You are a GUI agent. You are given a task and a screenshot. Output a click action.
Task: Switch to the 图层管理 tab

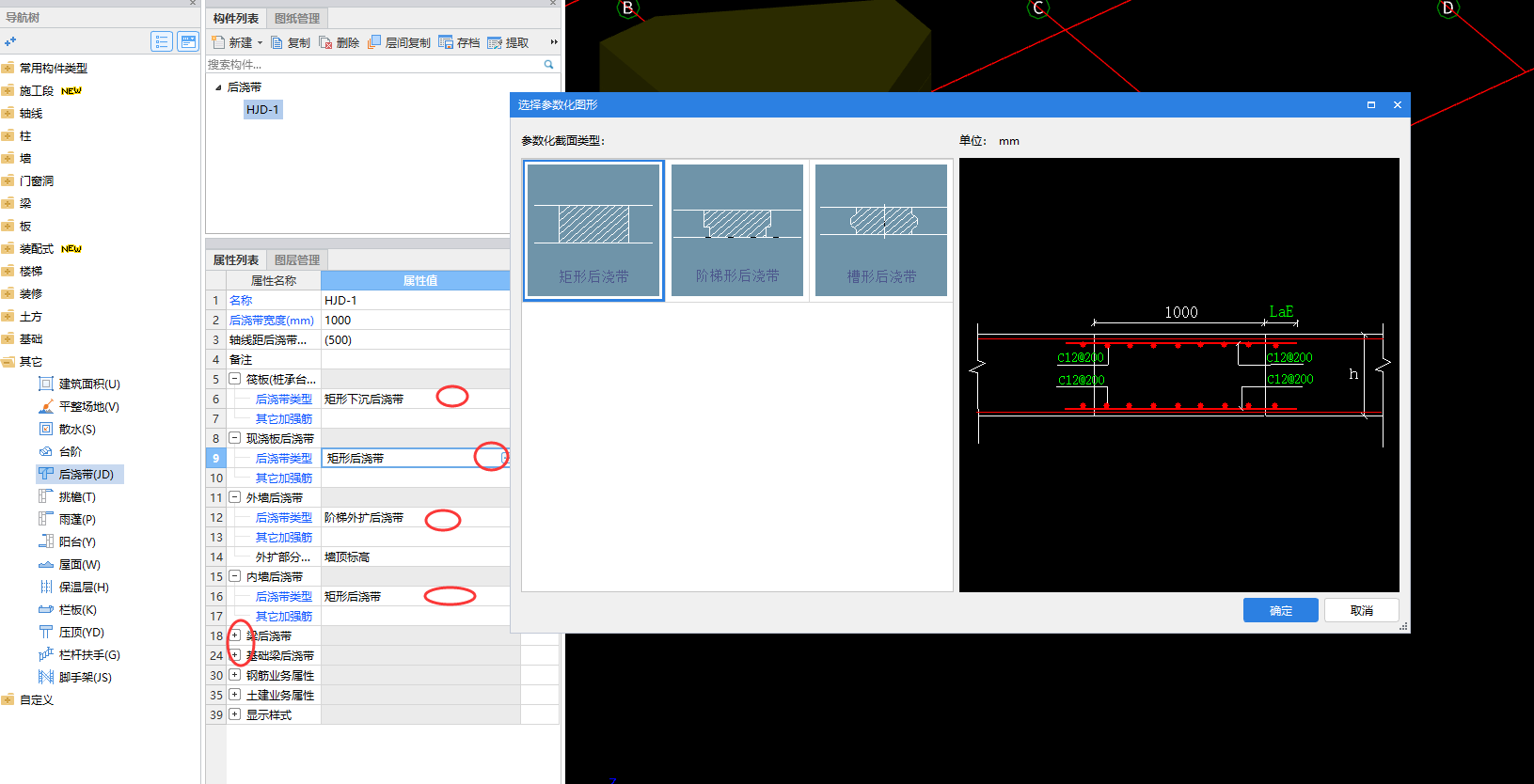pos(297,259)
